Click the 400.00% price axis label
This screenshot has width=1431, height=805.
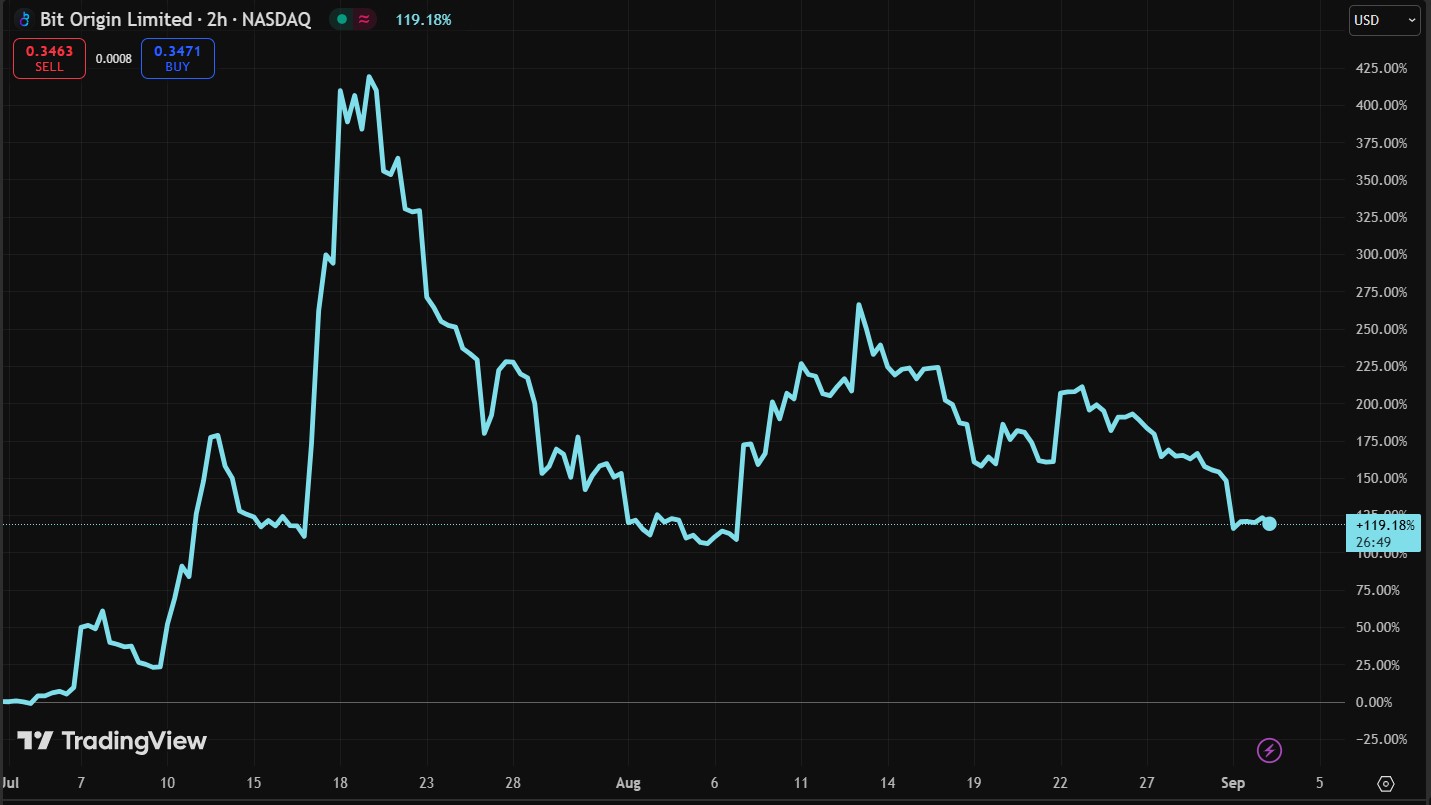(x=1381, y=105)
